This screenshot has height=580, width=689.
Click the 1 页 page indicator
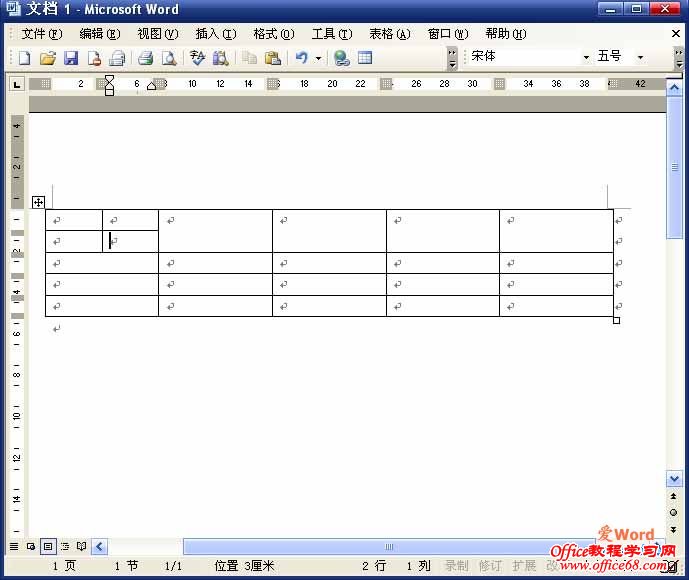64,566
